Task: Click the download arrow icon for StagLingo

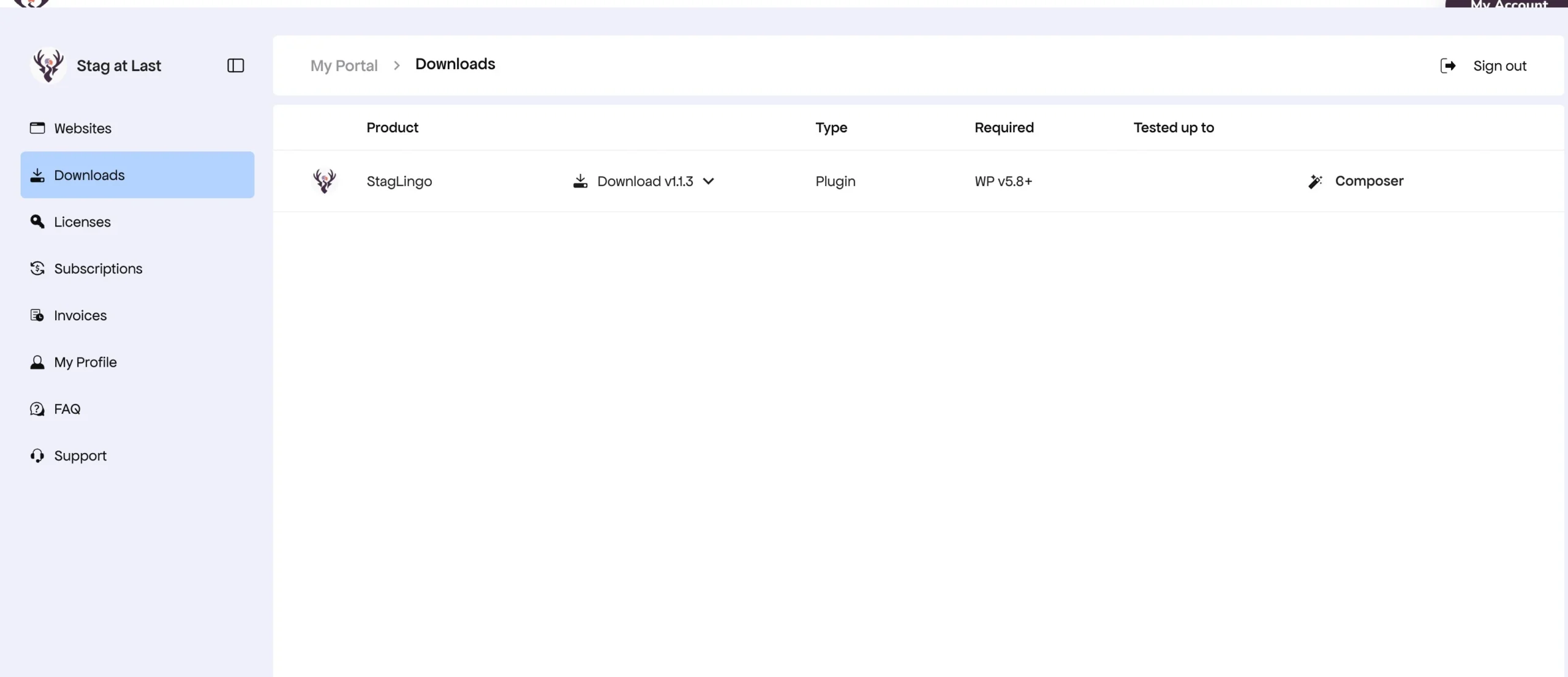Action: click(x=580, y=181)
